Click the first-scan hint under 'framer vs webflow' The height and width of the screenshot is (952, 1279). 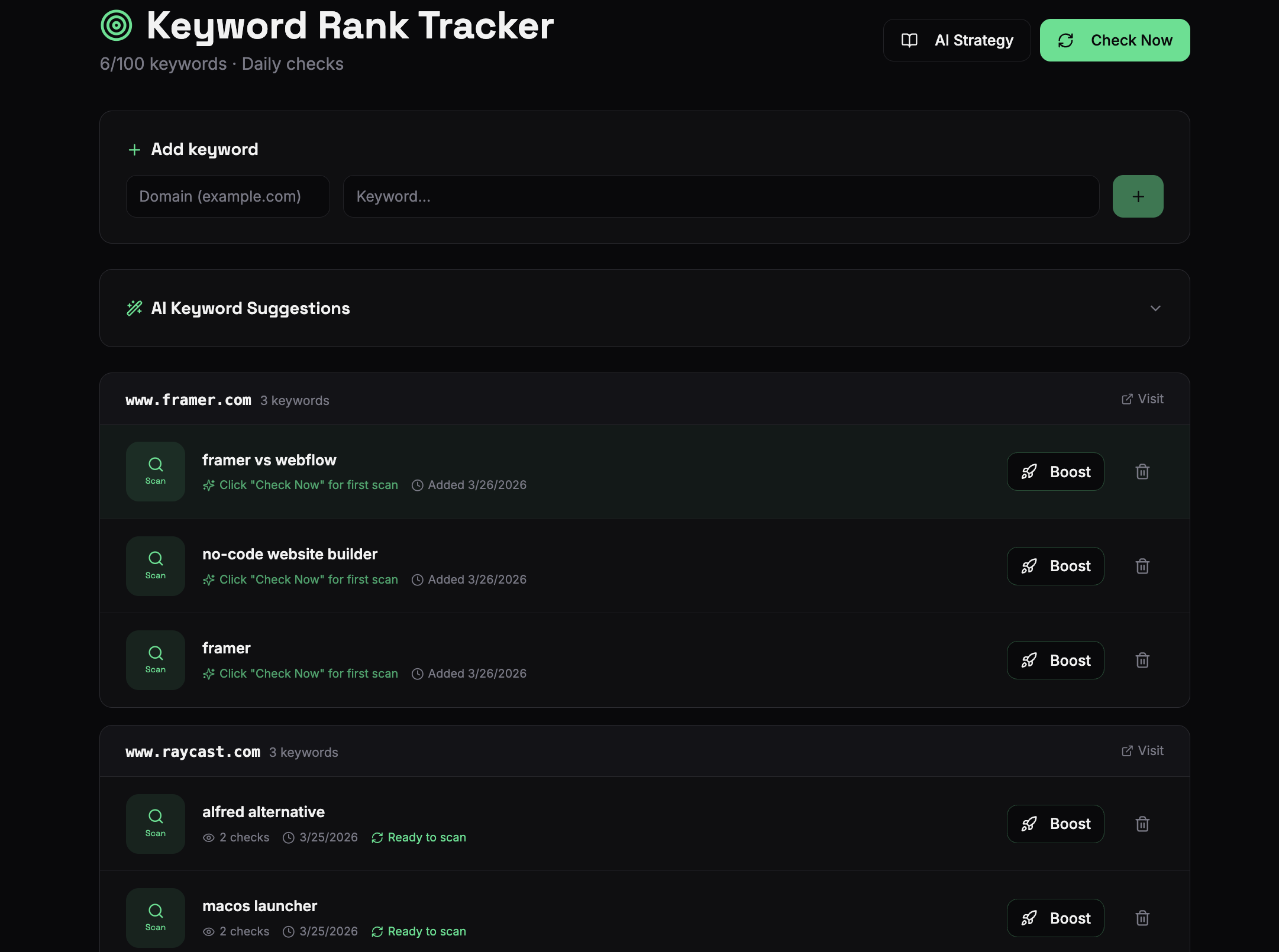(x=301, y=485)
